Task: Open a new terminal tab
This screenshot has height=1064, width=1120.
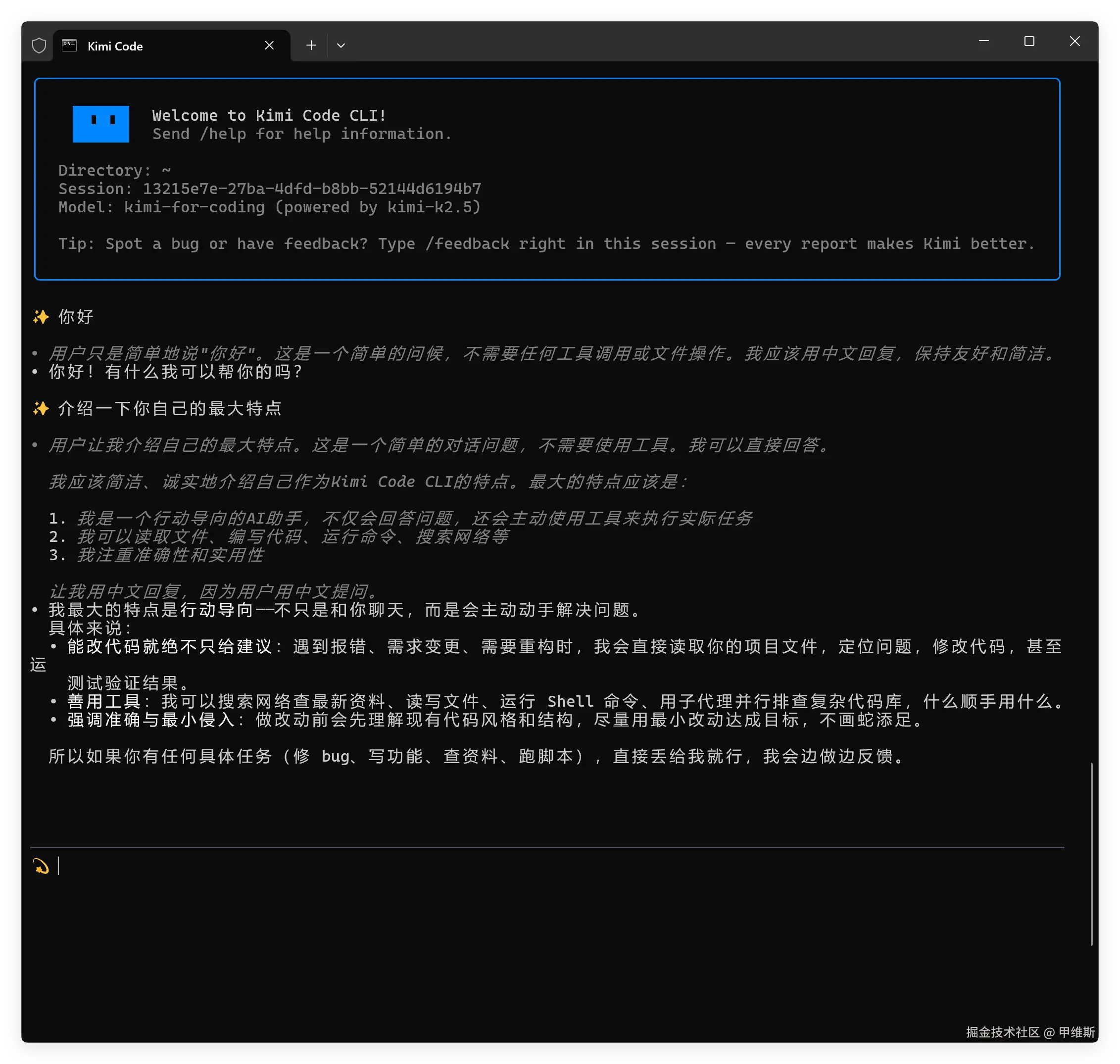Action: 311,46
